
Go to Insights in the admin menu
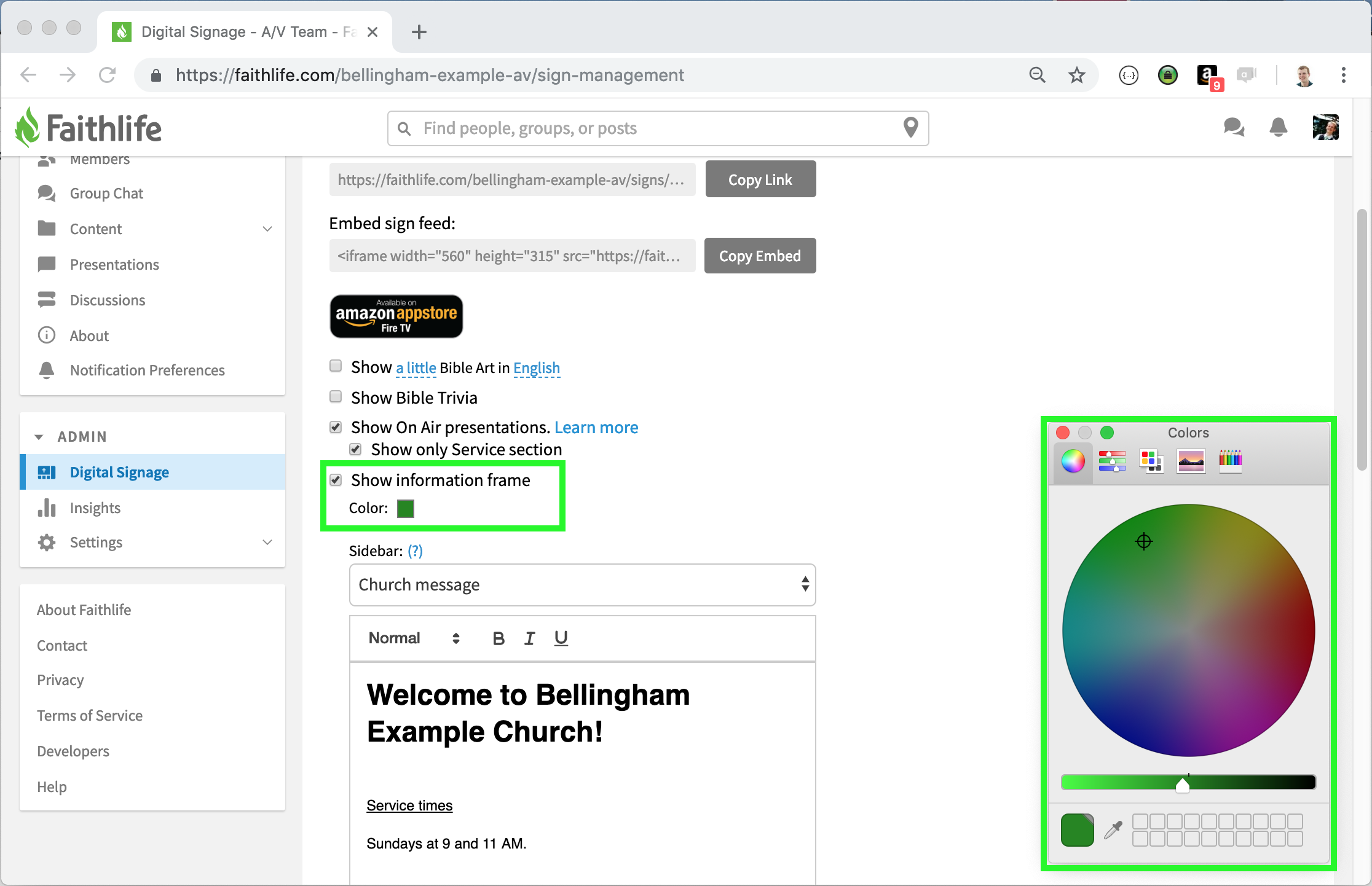(x=95, y=508)
